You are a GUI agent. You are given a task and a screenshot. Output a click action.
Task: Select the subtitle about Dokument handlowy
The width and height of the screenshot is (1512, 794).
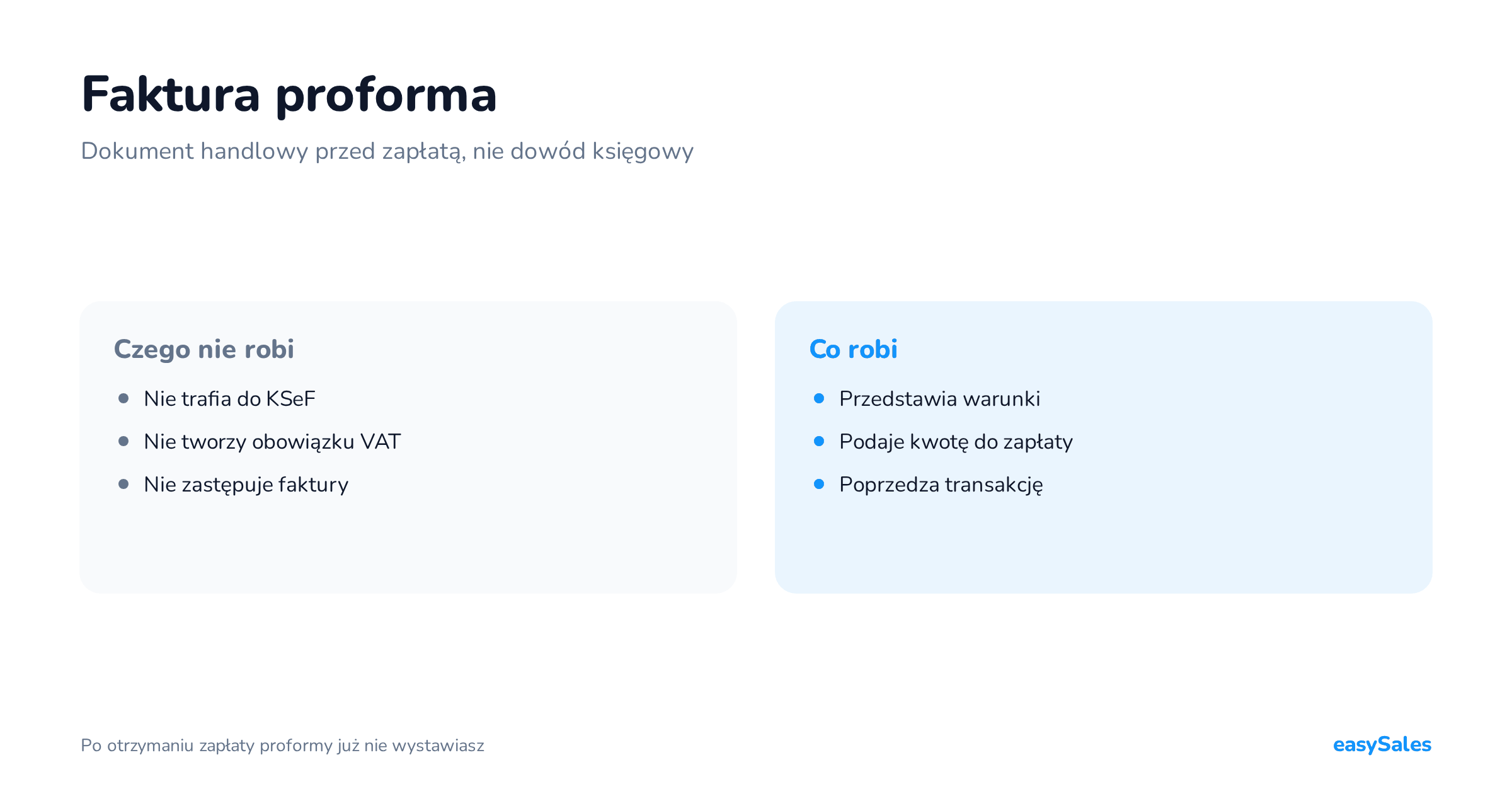click(x=387, y=152)
